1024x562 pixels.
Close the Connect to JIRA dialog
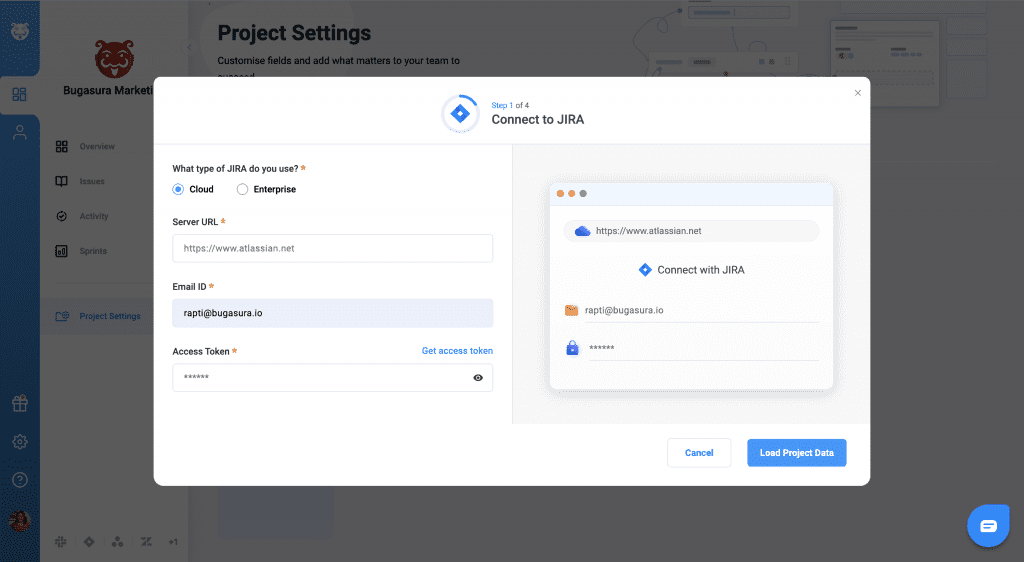point(857,93)
